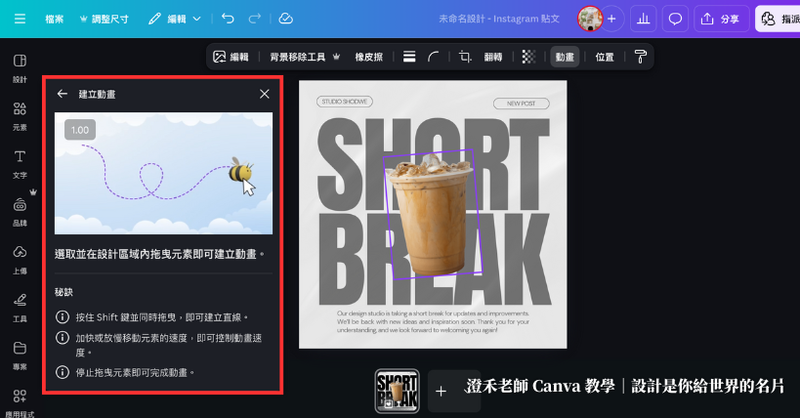Image resolution: width=800 pixels, height=418 pixels.
Task: Check the cloud save status icon
Action: 286,19
